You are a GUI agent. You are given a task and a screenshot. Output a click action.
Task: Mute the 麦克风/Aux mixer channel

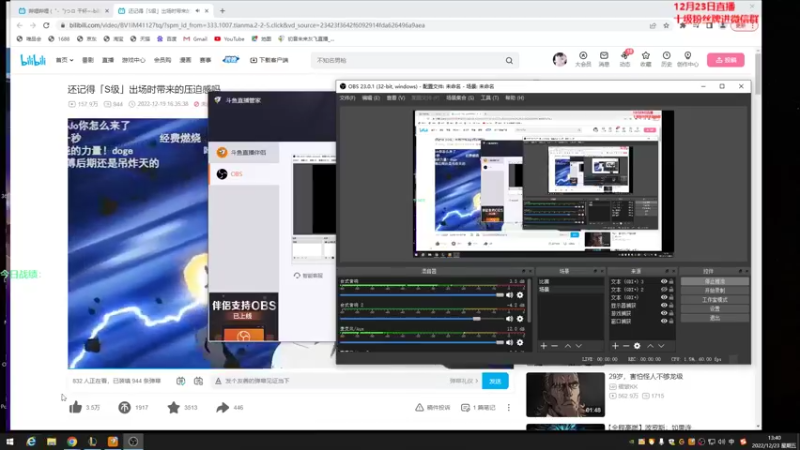[509, 342]
